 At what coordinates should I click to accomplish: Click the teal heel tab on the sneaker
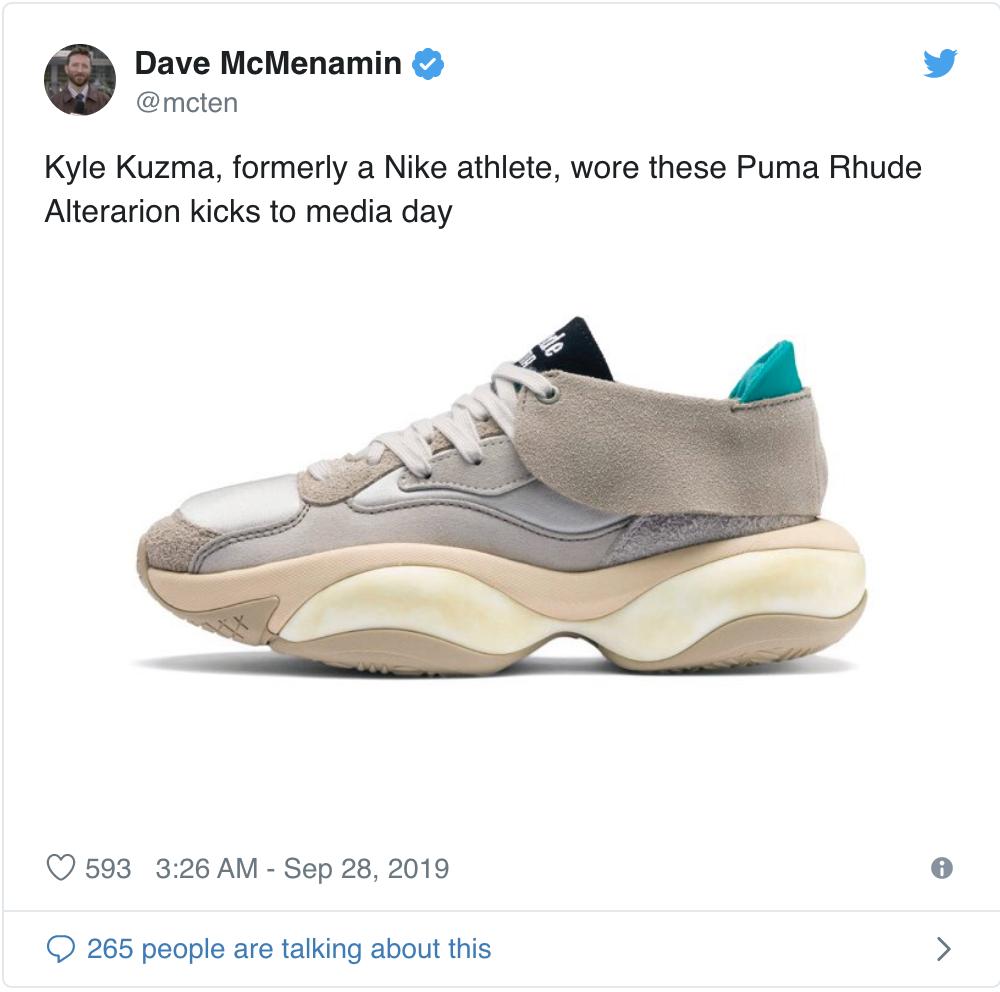tap(767, 372)
